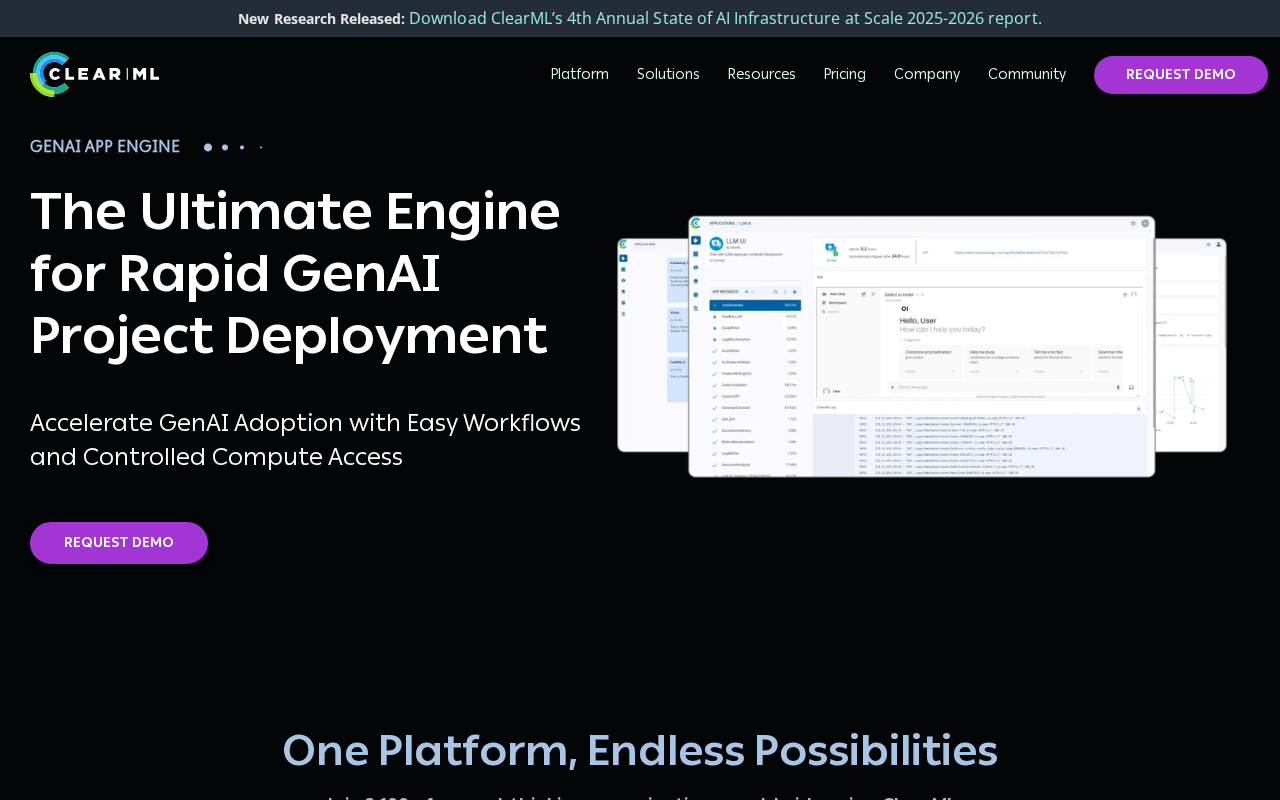The width and height of the screenshot is (1280, 800).
Task: Click the dots beside GENAI APP ENGINE
Action: [x=233, y=147]
